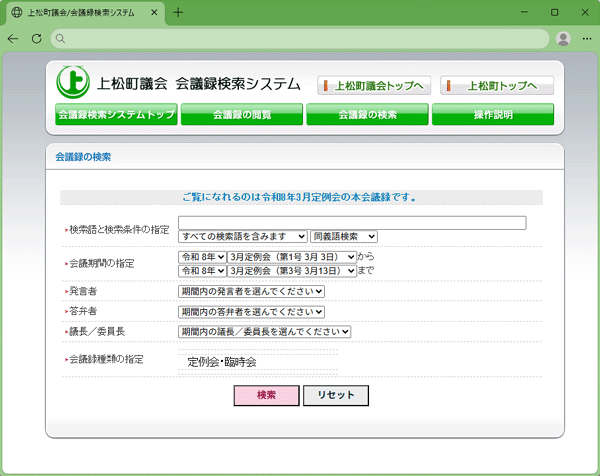Open the 3月定例会 (第1号 3月 3日) dropdown
600x476 pixels.
pos(292,257)
